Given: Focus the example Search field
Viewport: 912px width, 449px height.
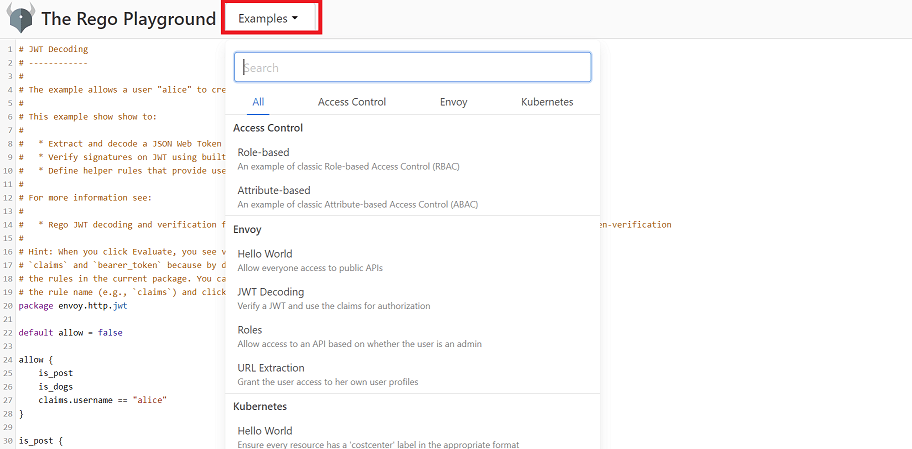Looking at the screenshot, I should pos(412,67).
